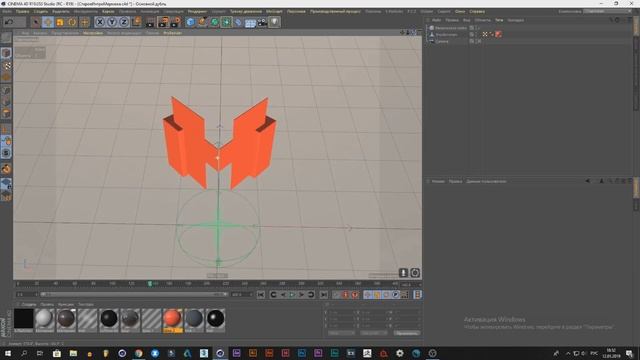Screen dimensions: 640x360
Task: Open the Файл menu in Object Manager
Action: click(436, 20)
